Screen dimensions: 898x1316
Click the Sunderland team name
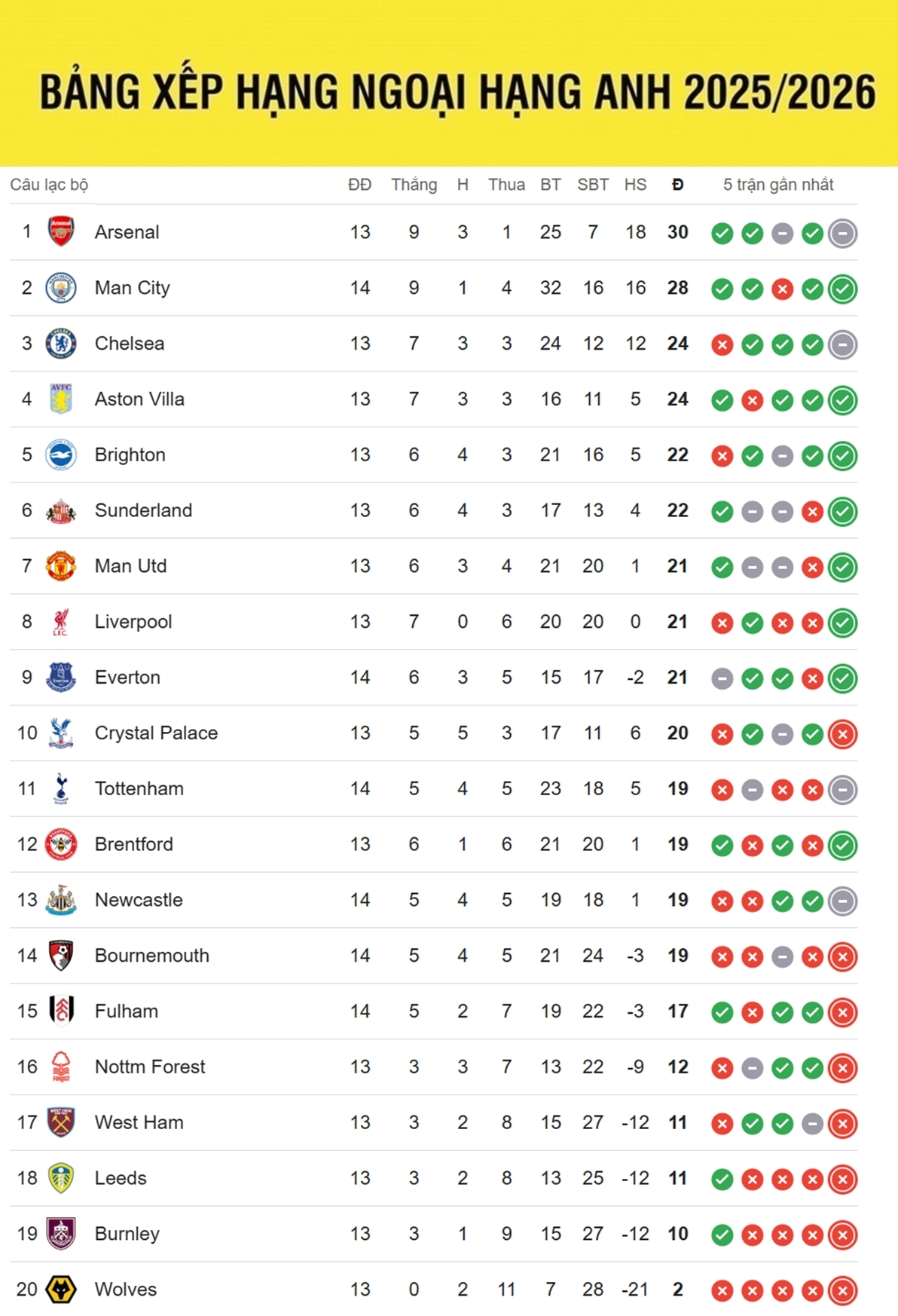click(x=143, y=511)
